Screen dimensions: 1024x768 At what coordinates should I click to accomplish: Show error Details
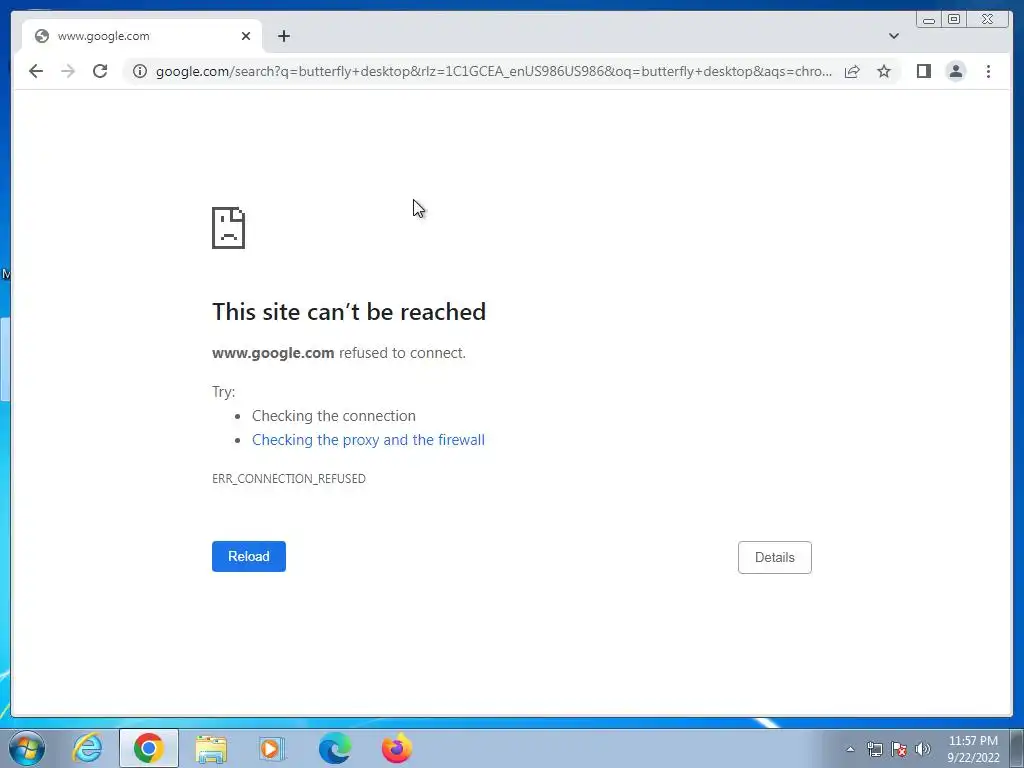click(x=775, y=558)
